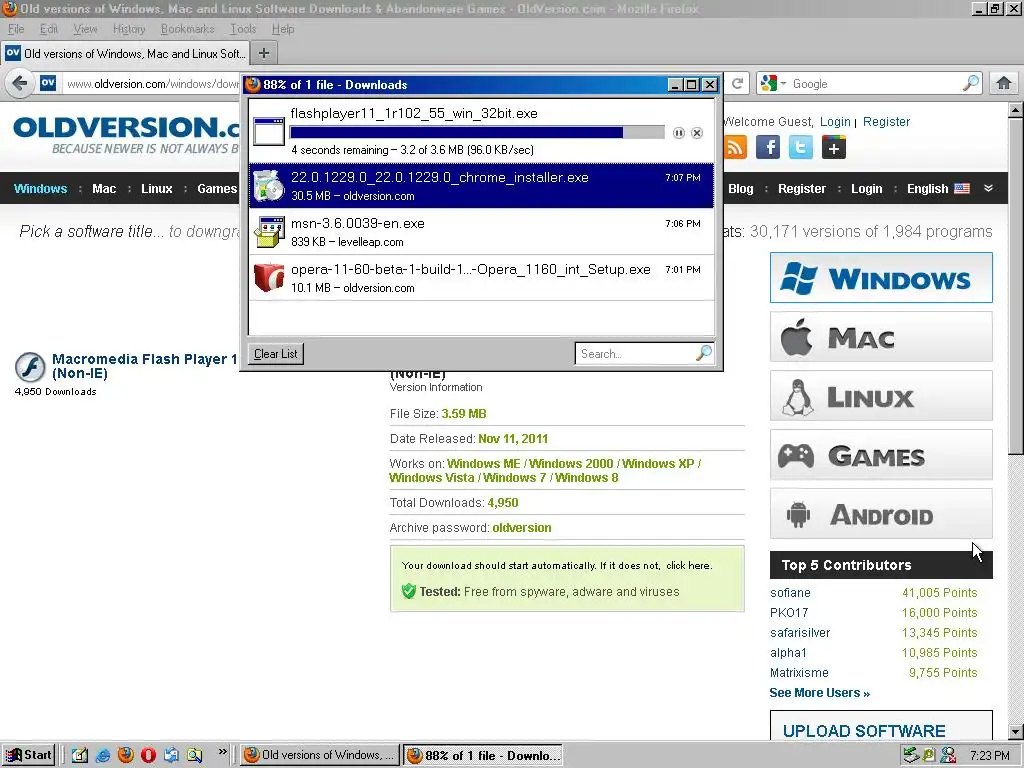
Task: Click the search magnifier in Downloads window
Action: click(703, 353)
